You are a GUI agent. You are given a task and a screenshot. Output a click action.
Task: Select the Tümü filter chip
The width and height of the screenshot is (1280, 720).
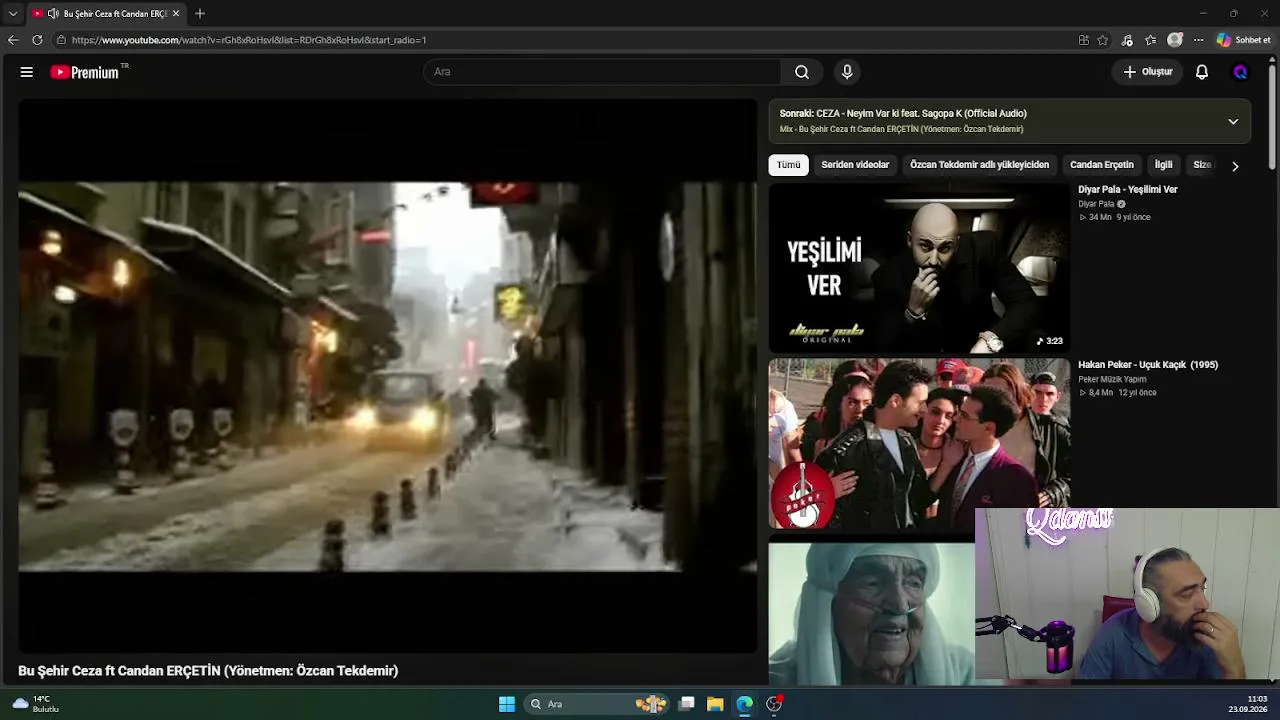(789, 165)
